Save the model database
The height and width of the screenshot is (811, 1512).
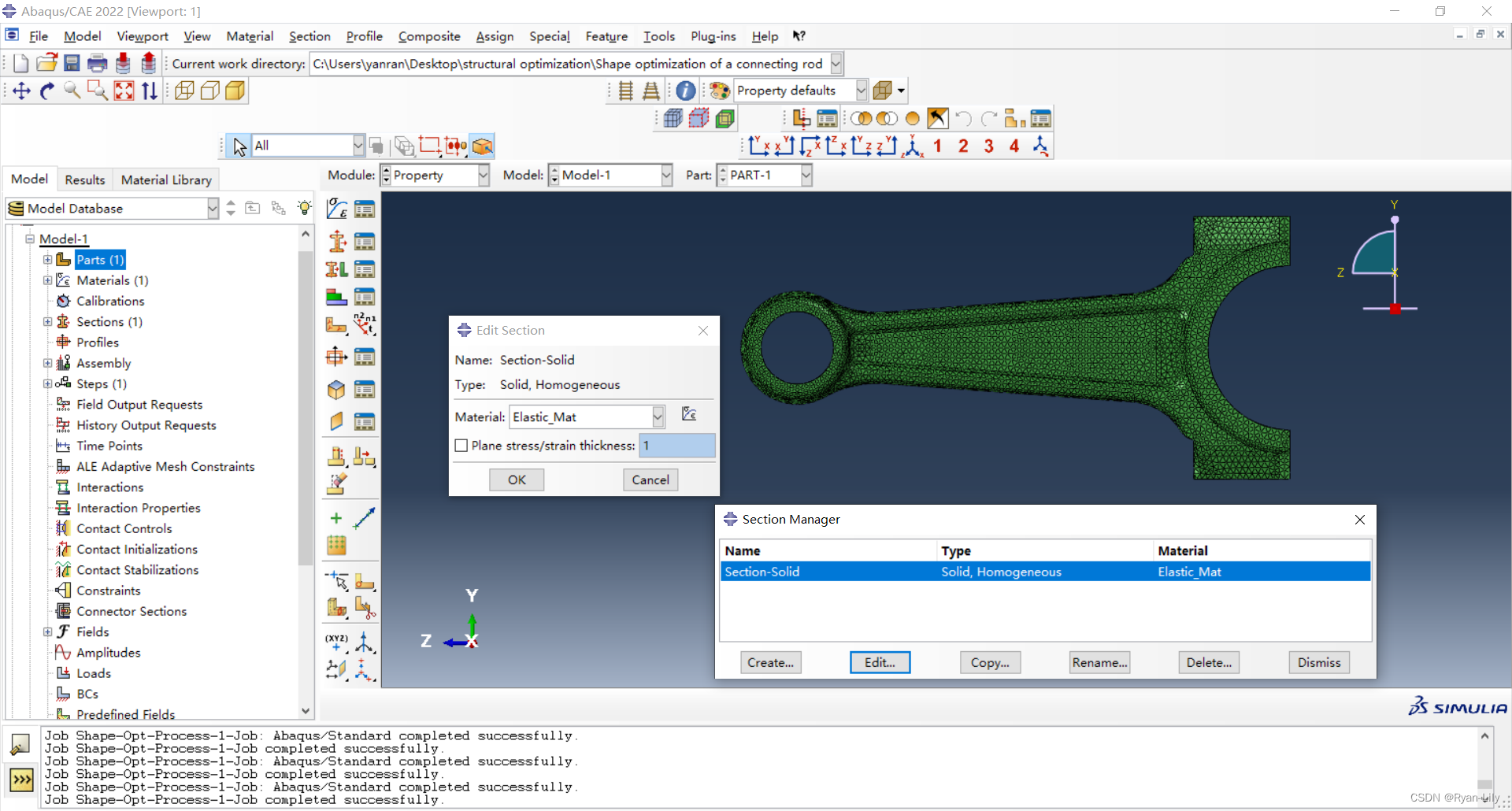72,64
